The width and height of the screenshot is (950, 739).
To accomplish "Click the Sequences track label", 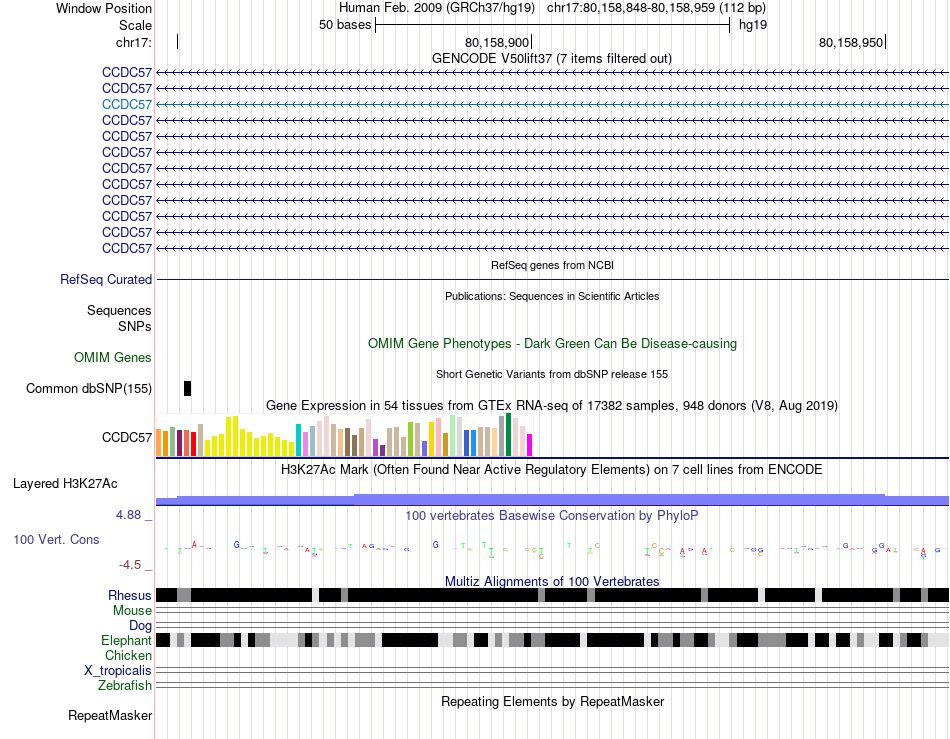I will click(x=119, y=311).
